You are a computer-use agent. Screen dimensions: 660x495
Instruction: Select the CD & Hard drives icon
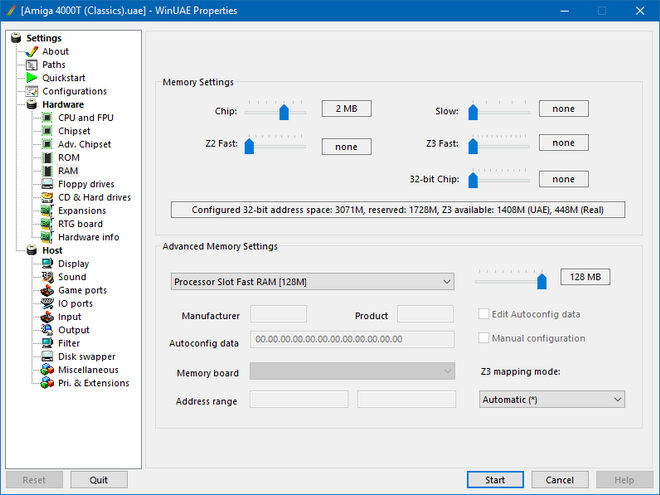[x=47, y=197]
